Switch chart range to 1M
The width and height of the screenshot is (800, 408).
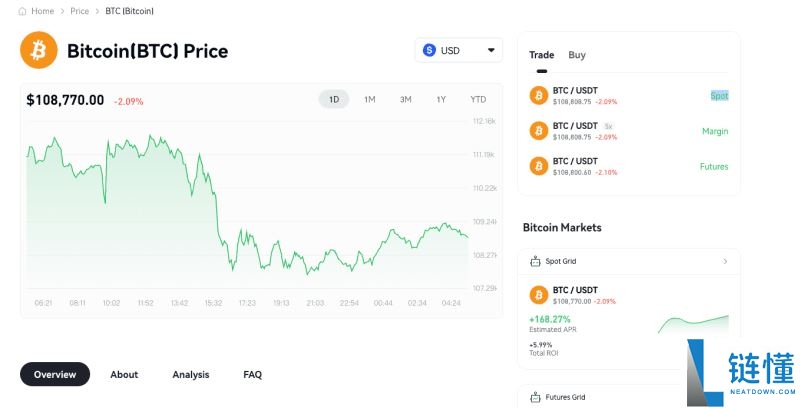tap(370, 99)
